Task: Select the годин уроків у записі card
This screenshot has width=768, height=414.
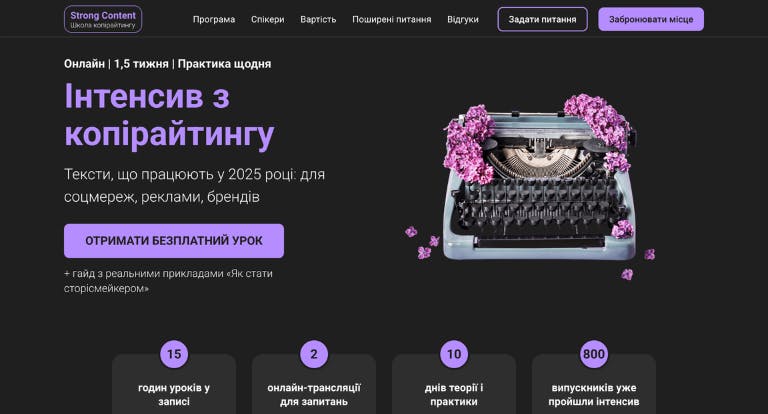Action: (x=174, y=385)
